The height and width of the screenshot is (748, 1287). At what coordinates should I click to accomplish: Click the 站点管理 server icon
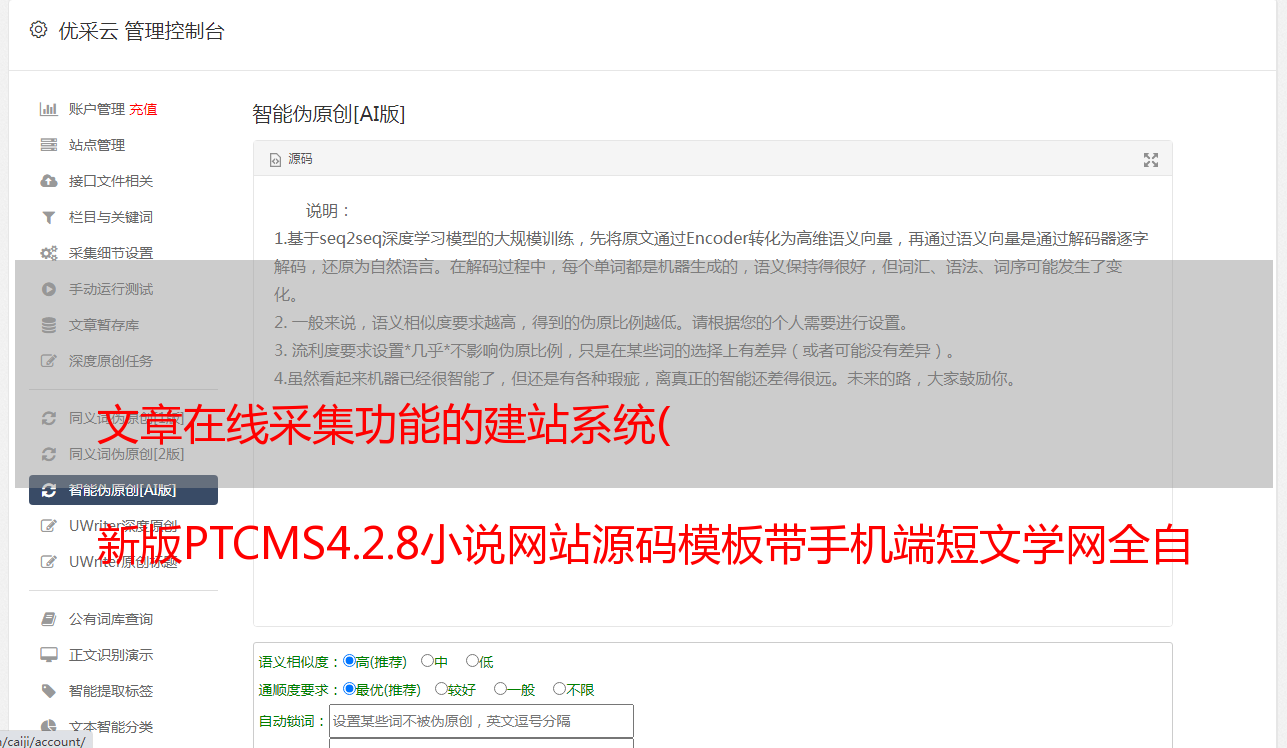click(x=48, y=145)
